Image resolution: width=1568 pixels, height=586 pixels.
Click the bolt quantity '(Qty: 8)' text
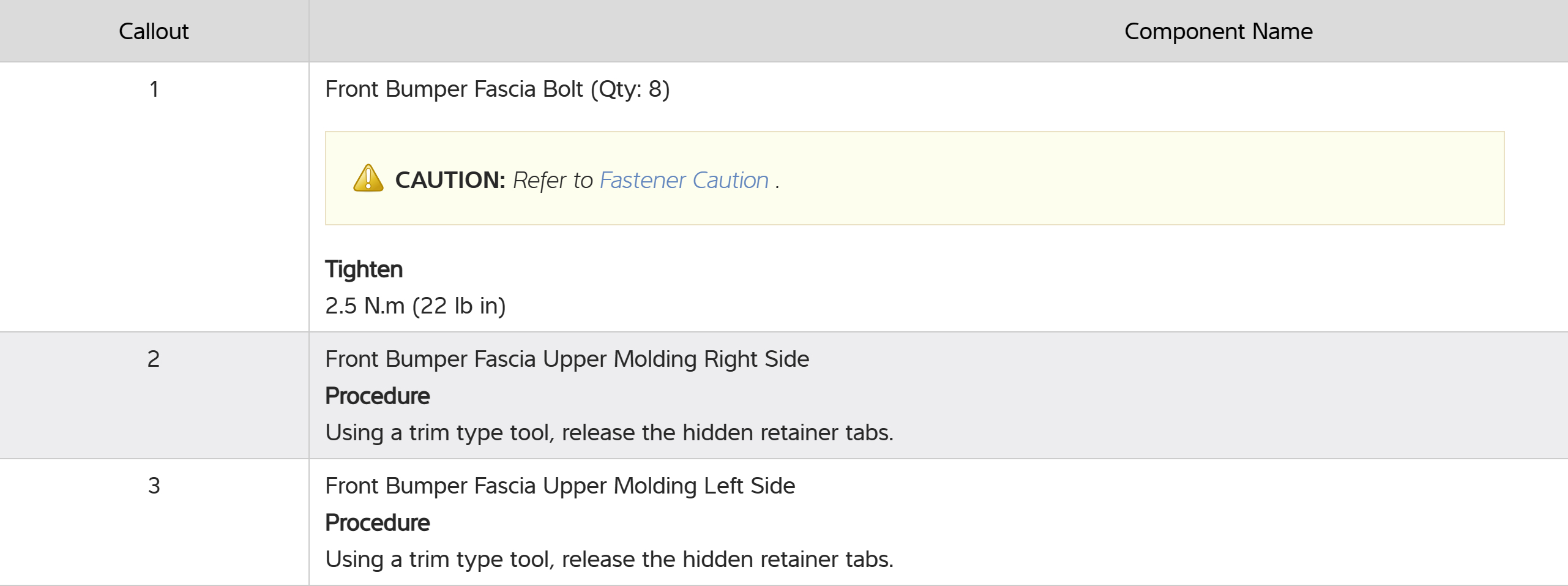[x=630, y=89]
